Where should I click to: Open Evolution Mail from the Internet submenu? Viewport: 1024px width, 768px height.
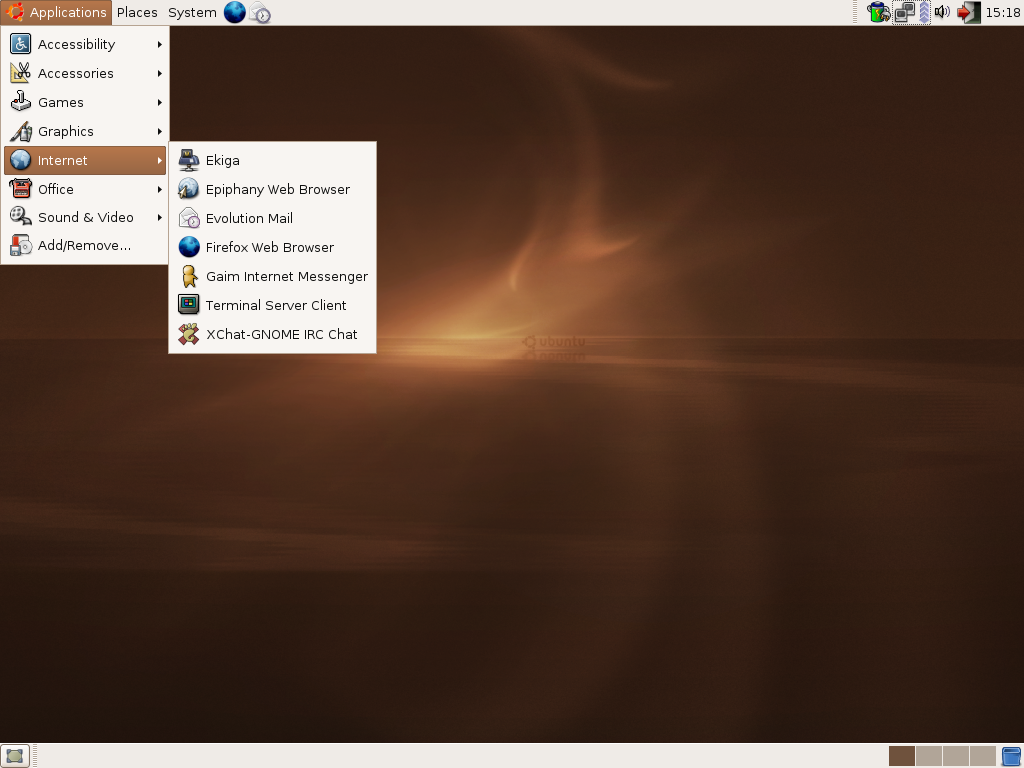[x=272, y=218]
